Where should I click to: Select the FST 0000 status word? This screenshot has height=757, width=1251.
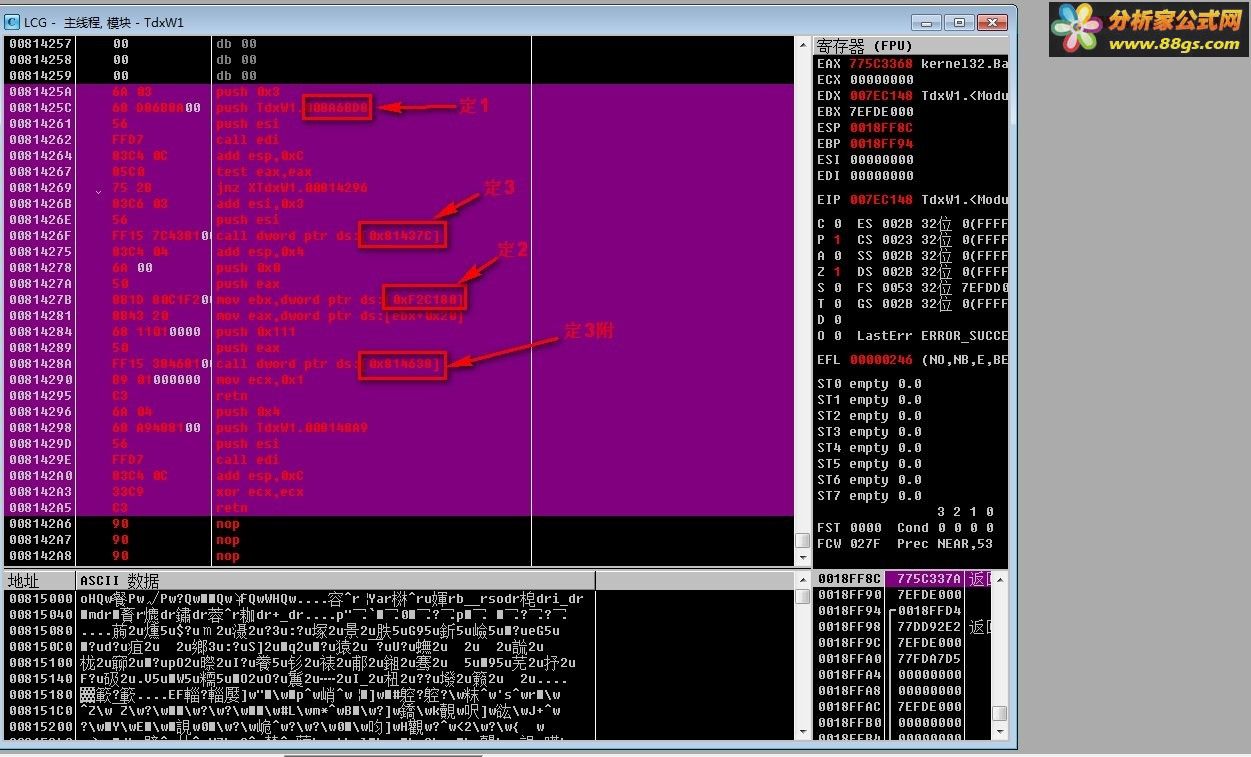pyautogui.click(x=849, y=528)
